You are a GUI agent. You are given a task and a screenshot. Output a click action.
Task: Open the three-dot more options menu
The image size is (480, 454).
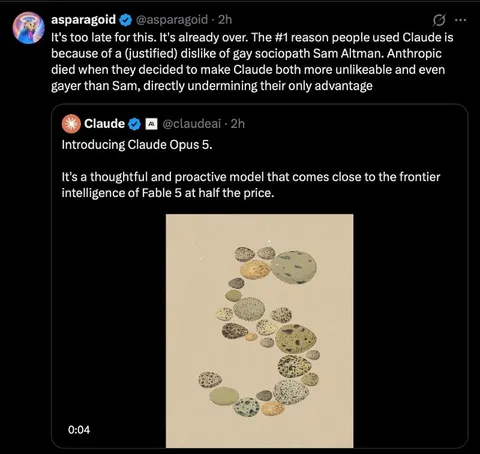click(460, 20)
